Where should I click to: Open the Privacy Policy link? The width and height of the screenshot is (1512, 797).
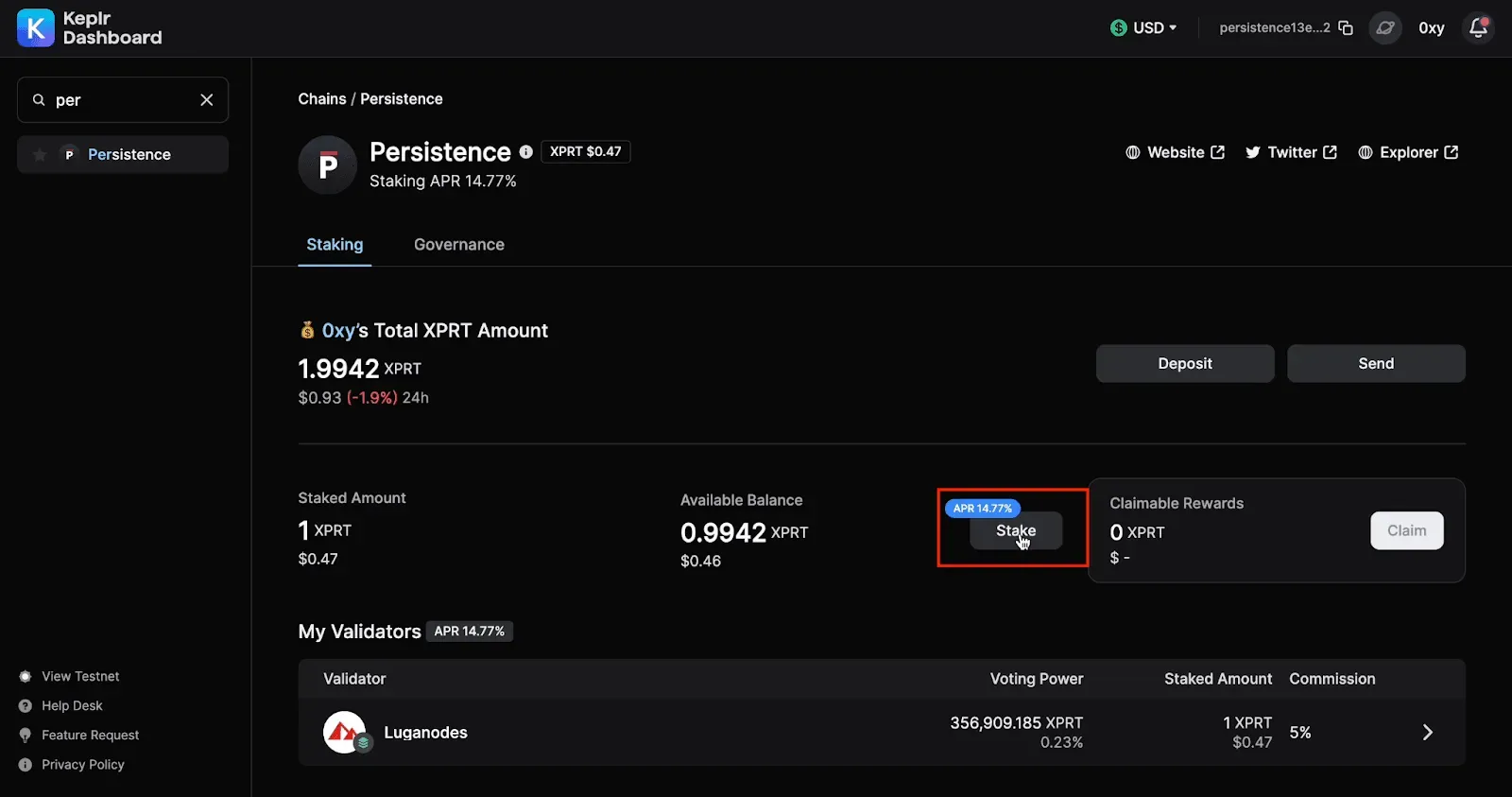[x=83, y=765]
